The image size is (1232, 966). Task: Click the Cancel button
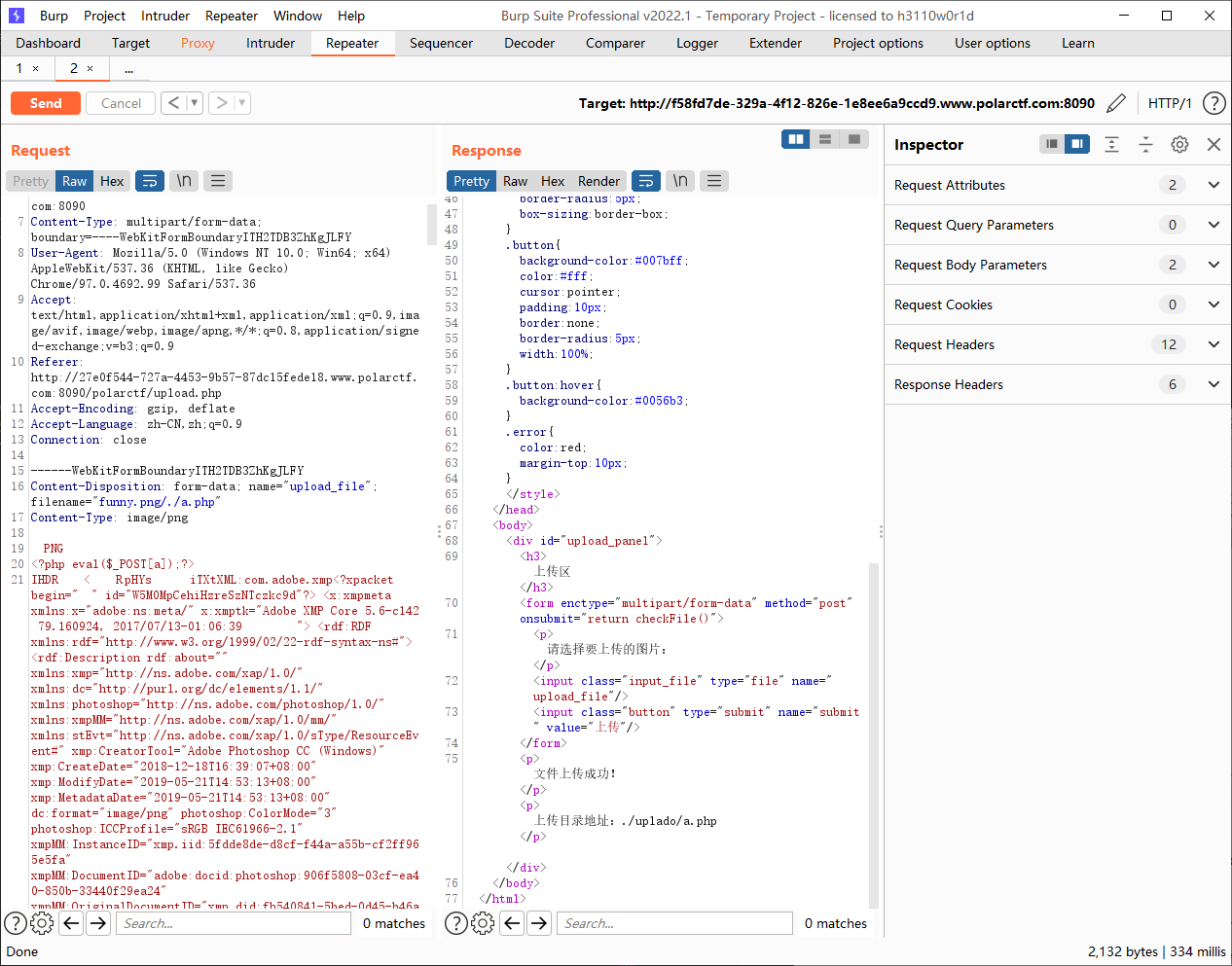tap(121, 103)
